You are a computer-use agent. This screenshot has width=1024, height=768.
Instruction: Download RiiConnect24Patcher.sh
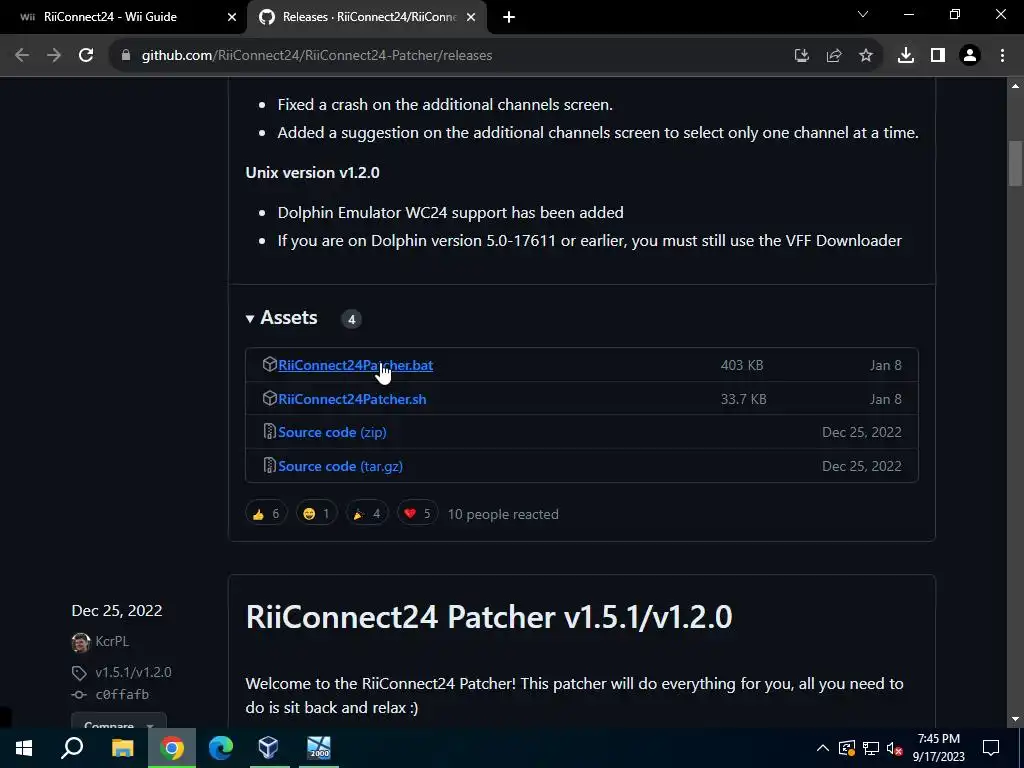point(352,399)
